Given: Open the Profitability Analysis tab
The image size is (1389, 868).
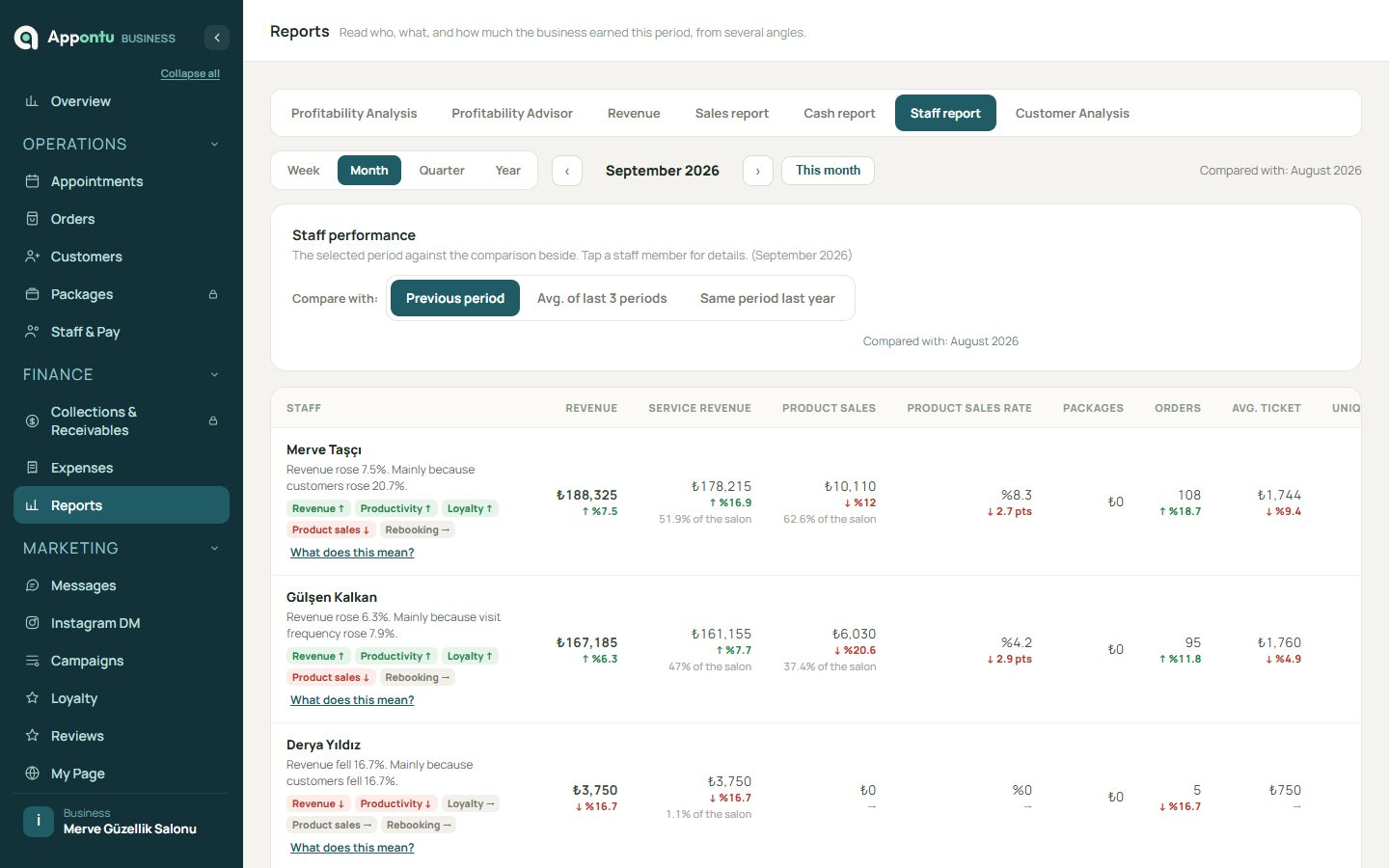Looking at the screenshot, I should (x=354, y=113).
